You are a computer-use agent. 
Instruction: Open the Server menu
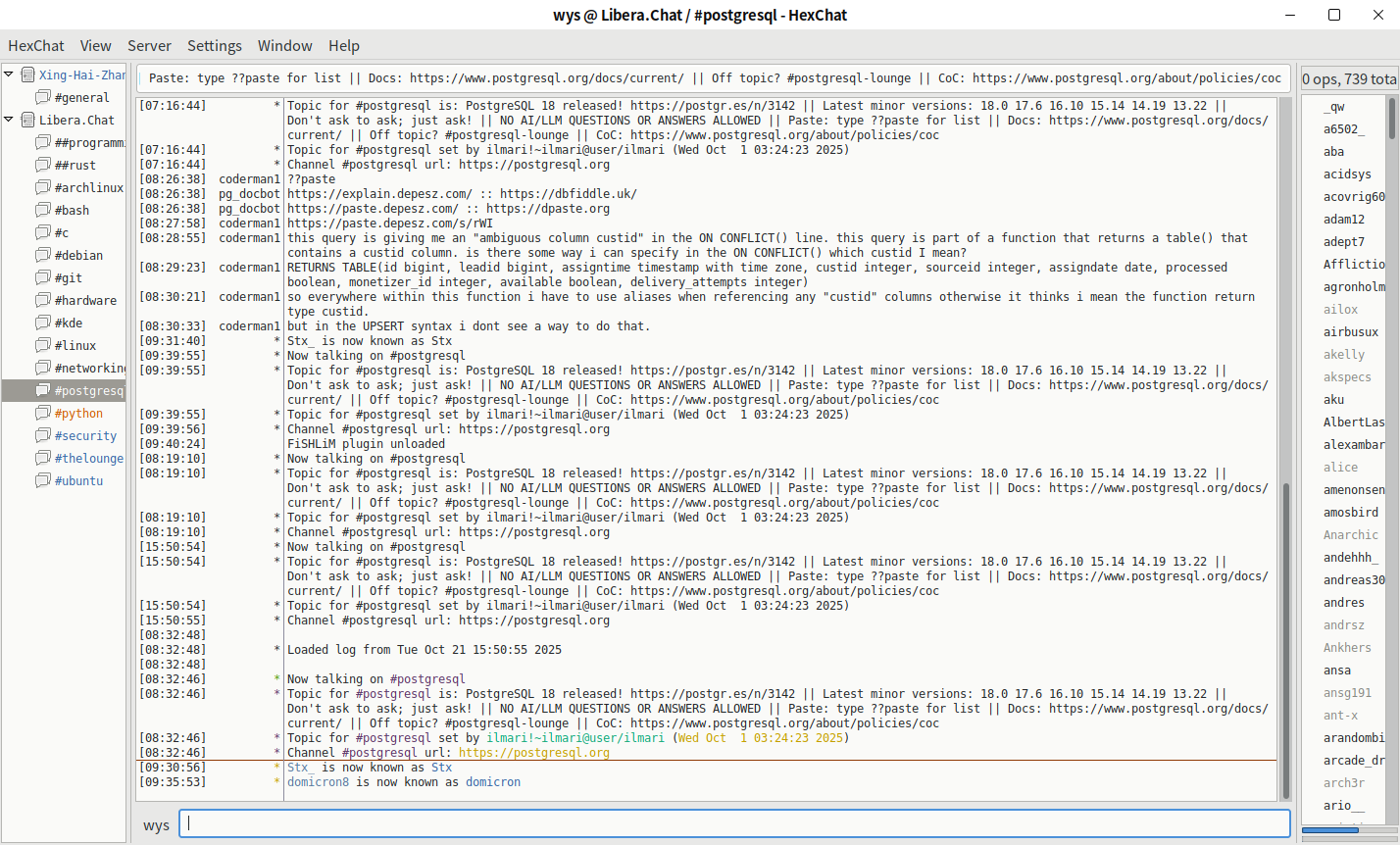coord(149,45)
